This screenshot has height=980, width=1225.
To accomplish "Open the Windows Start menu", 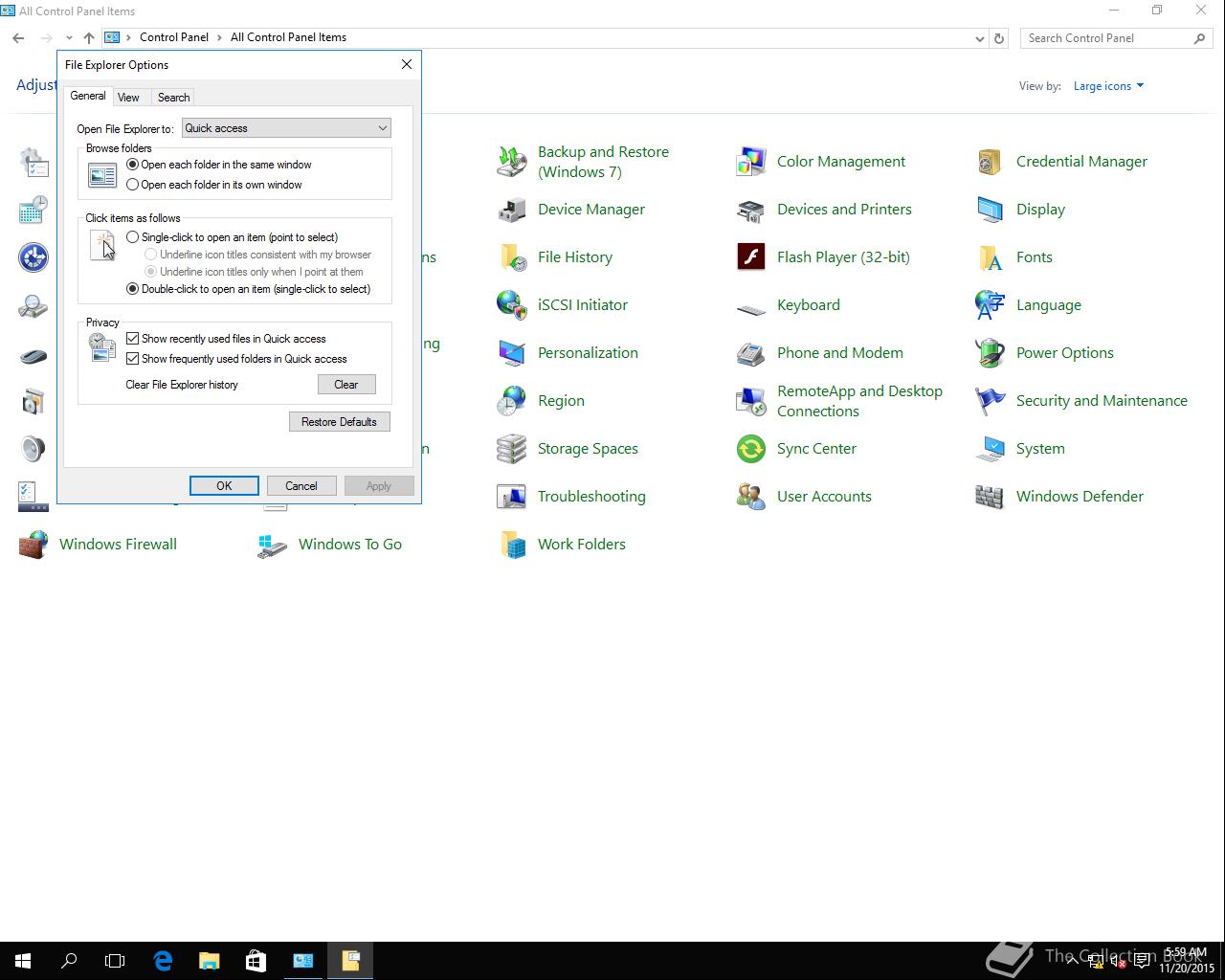I will [x=23, y=961].
